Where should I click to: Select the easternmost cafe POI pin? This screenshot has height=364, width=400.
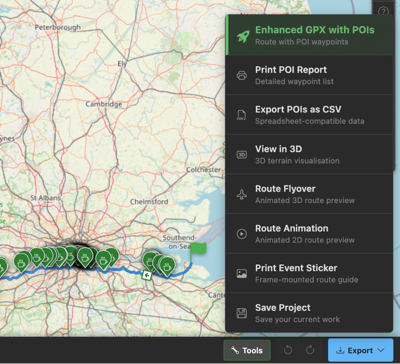pos(166,266)
